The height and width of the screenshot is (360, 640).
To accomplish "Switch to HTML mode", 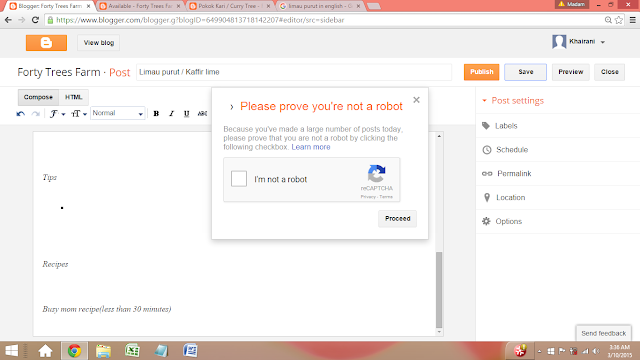I will pyautogui.click(x=73, y=97).
